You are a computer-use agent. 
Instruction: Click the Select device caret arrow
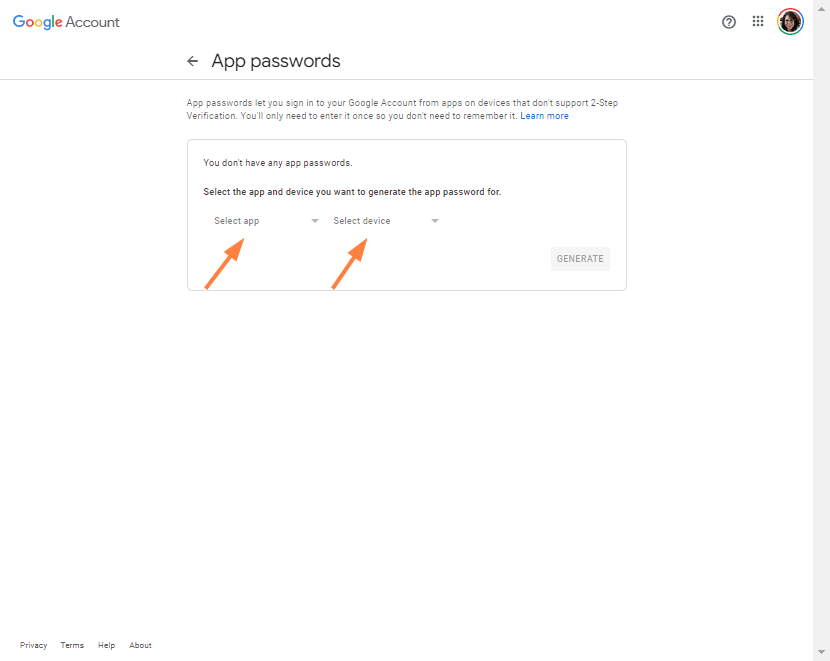pyautogui.click(x=435, y=221)
